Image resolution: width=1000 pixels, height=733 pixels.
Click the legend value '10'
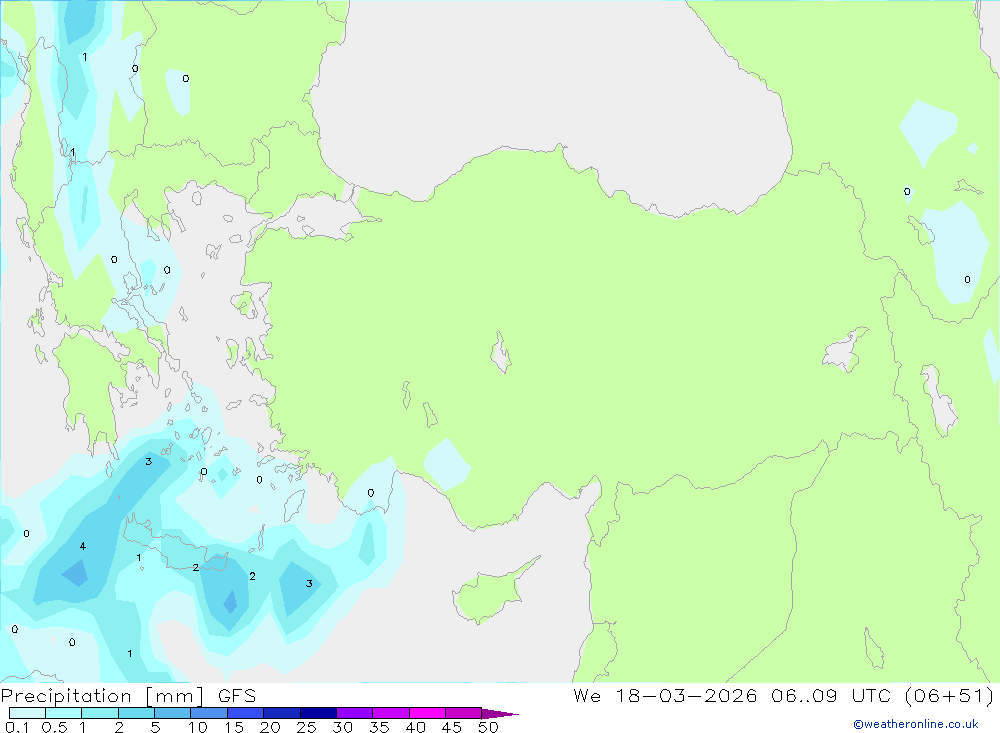click(x=197, y=727)
